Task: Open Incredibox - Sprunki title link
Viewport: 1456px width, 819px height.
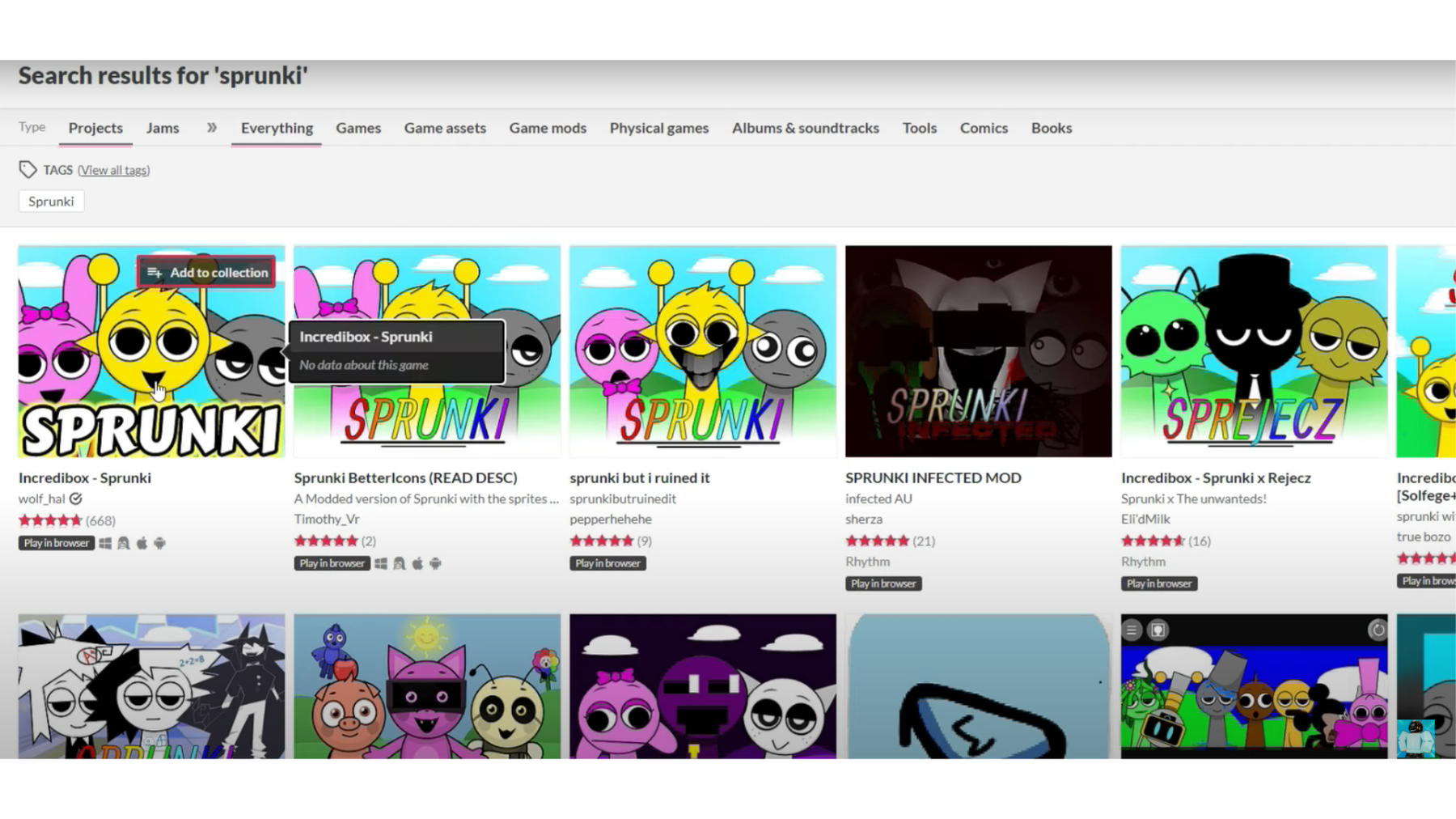Action: [85, 477]
